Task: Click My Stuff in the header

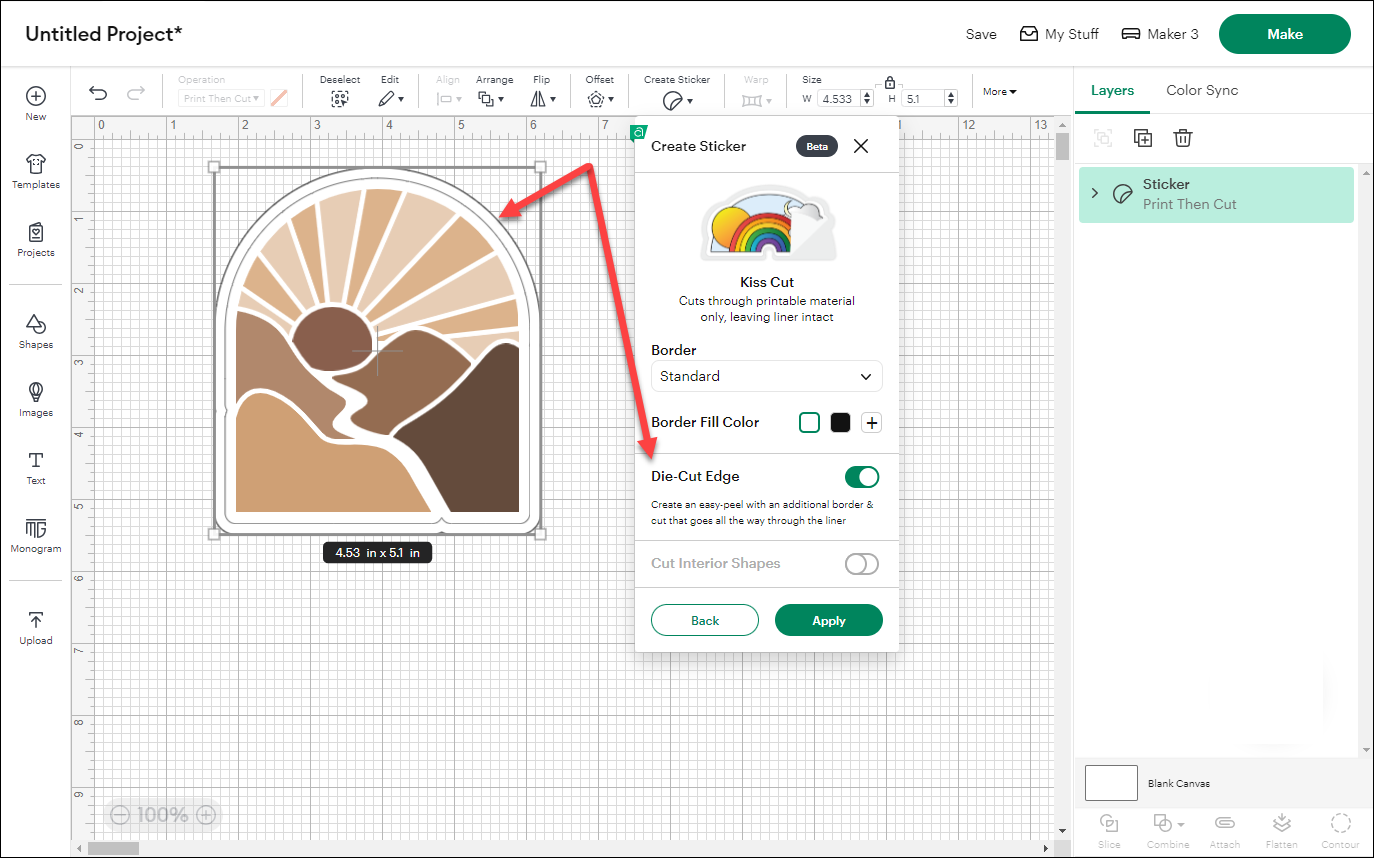Action: [x=1059, y=33]
